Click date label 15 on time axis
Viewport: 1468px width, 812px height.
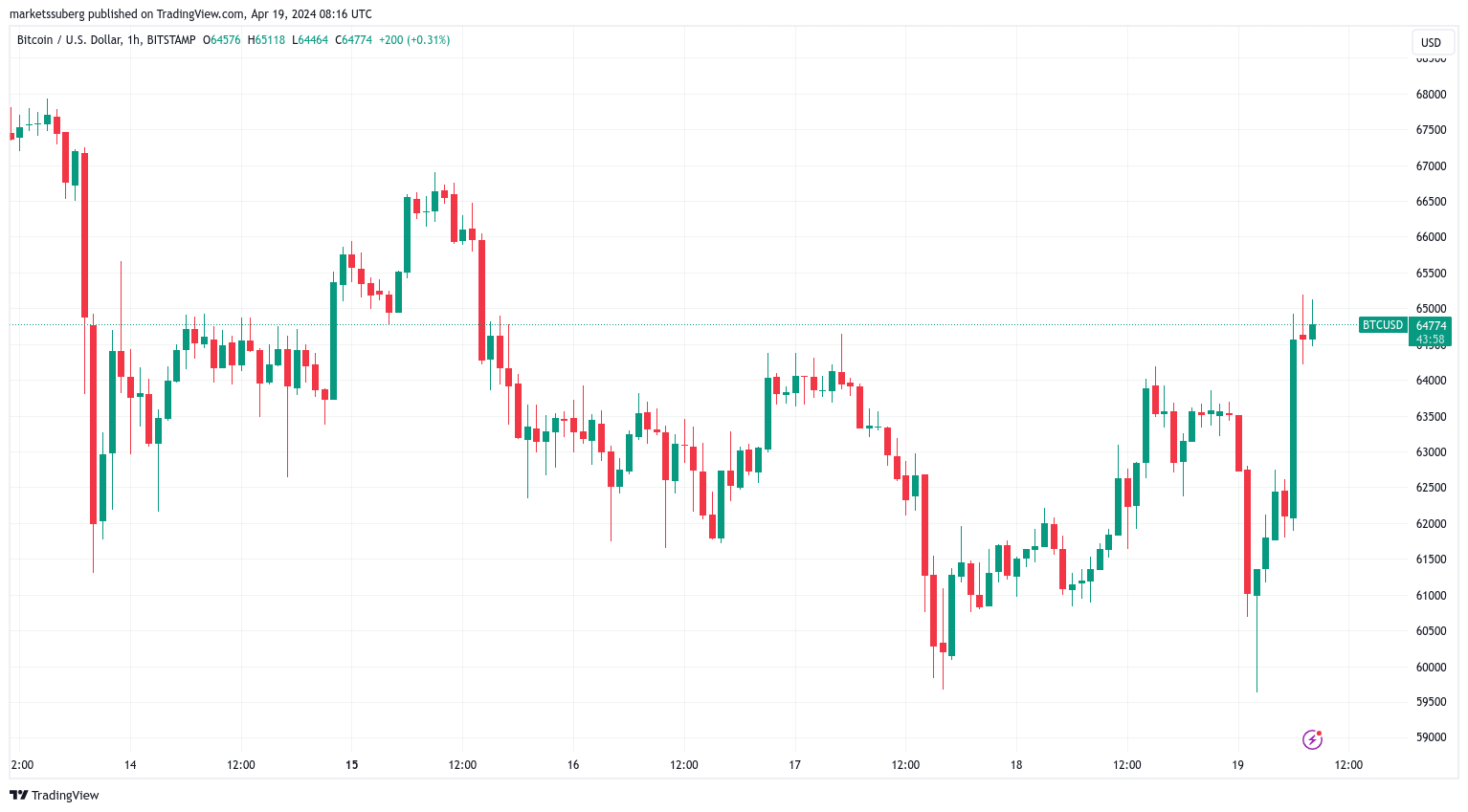coord(352,765)
